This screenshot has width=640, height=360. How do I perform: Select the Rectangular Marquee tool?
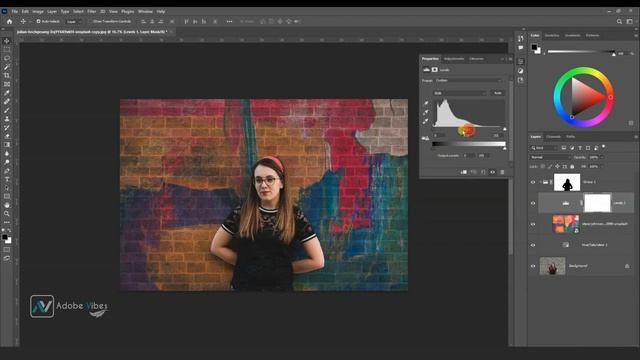7,49
